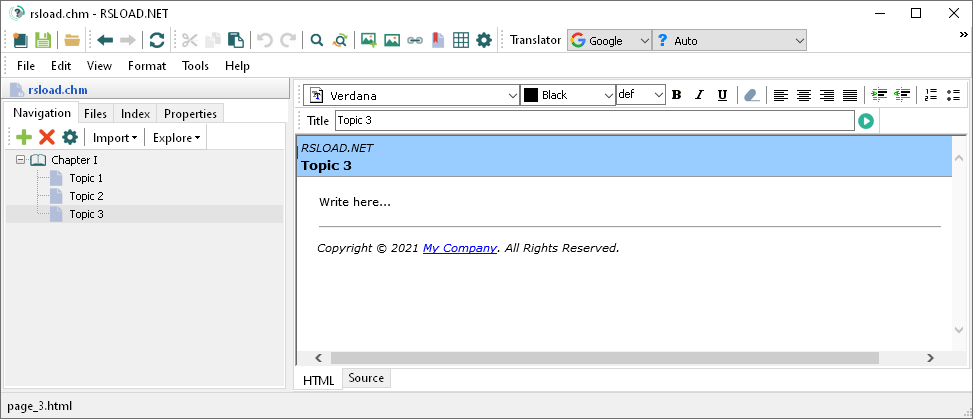Open the Tools menu
This screenshot has height=419, width=973.
click(x=195, y=66)
